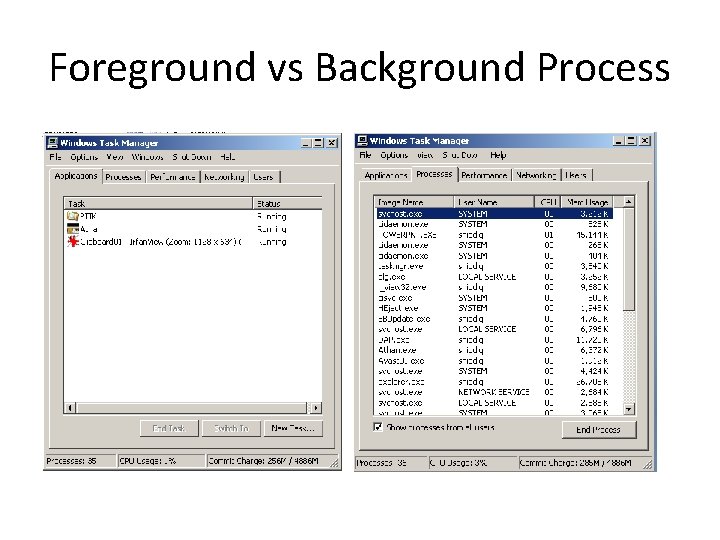Maximize the left Task Manager window
The height and width of the screenshot is (540, 720).
tap(318, 143)
